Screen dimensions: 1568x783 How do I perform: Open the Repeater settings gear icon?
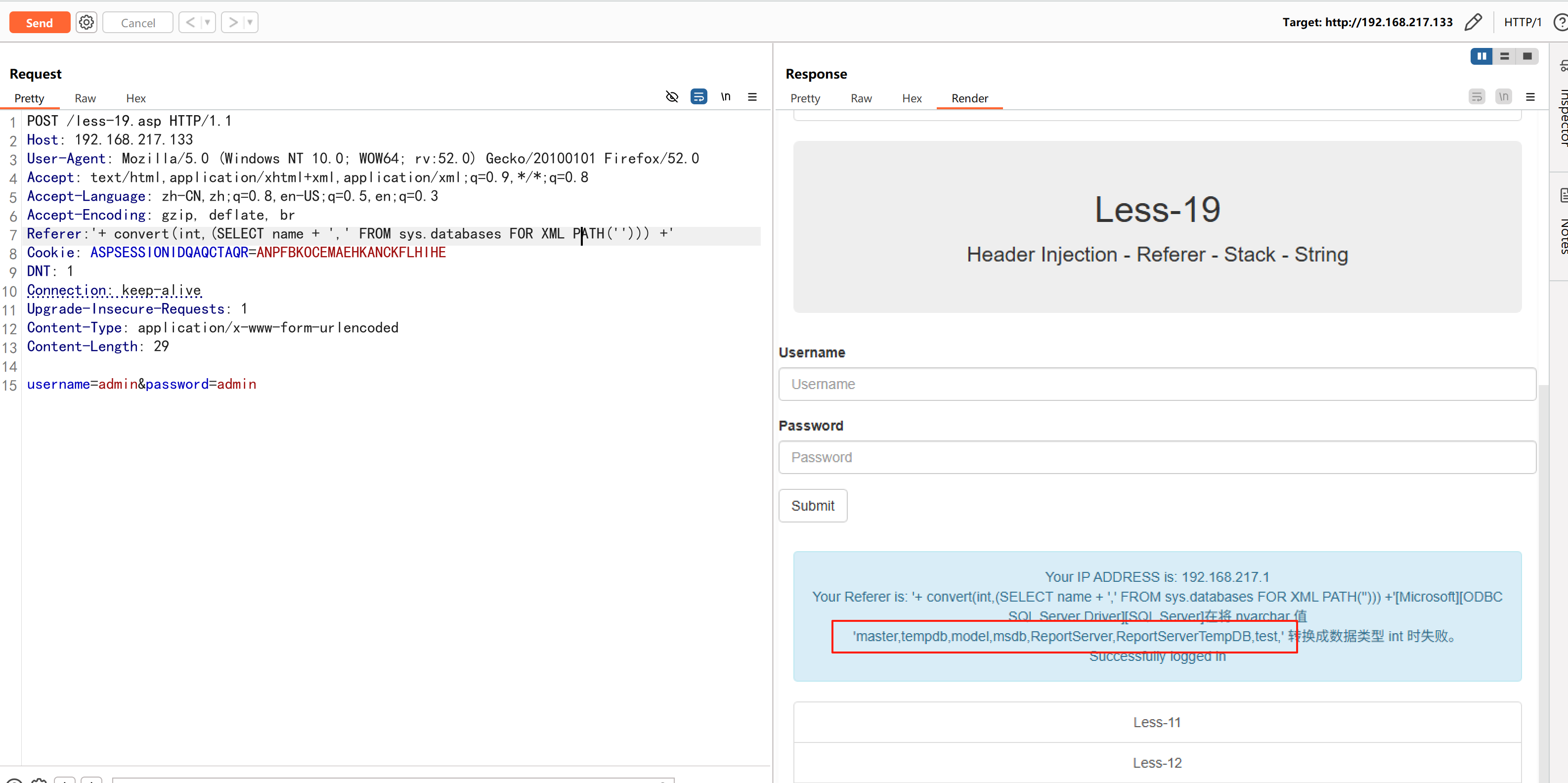point(86,22)
